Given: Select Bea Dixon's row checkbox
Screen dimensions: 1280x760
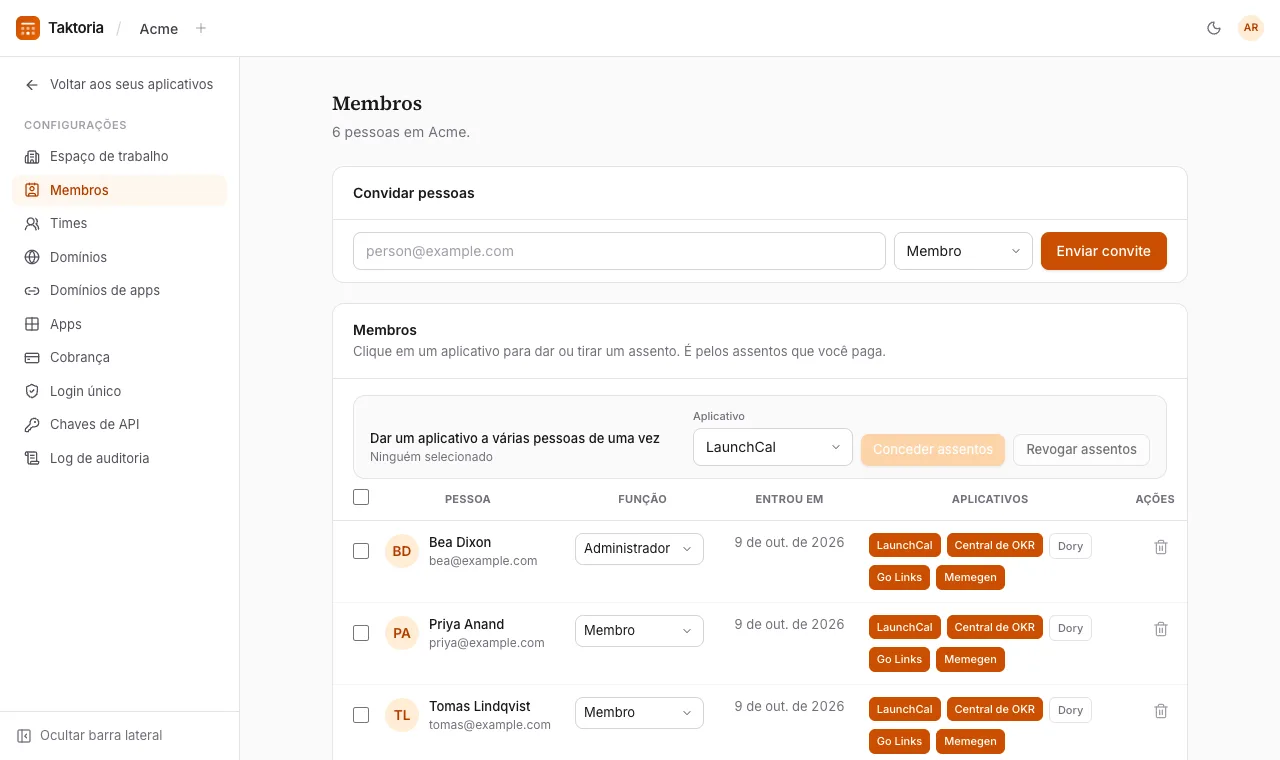Looking at the screenshot, I should (x=361, y=551).
